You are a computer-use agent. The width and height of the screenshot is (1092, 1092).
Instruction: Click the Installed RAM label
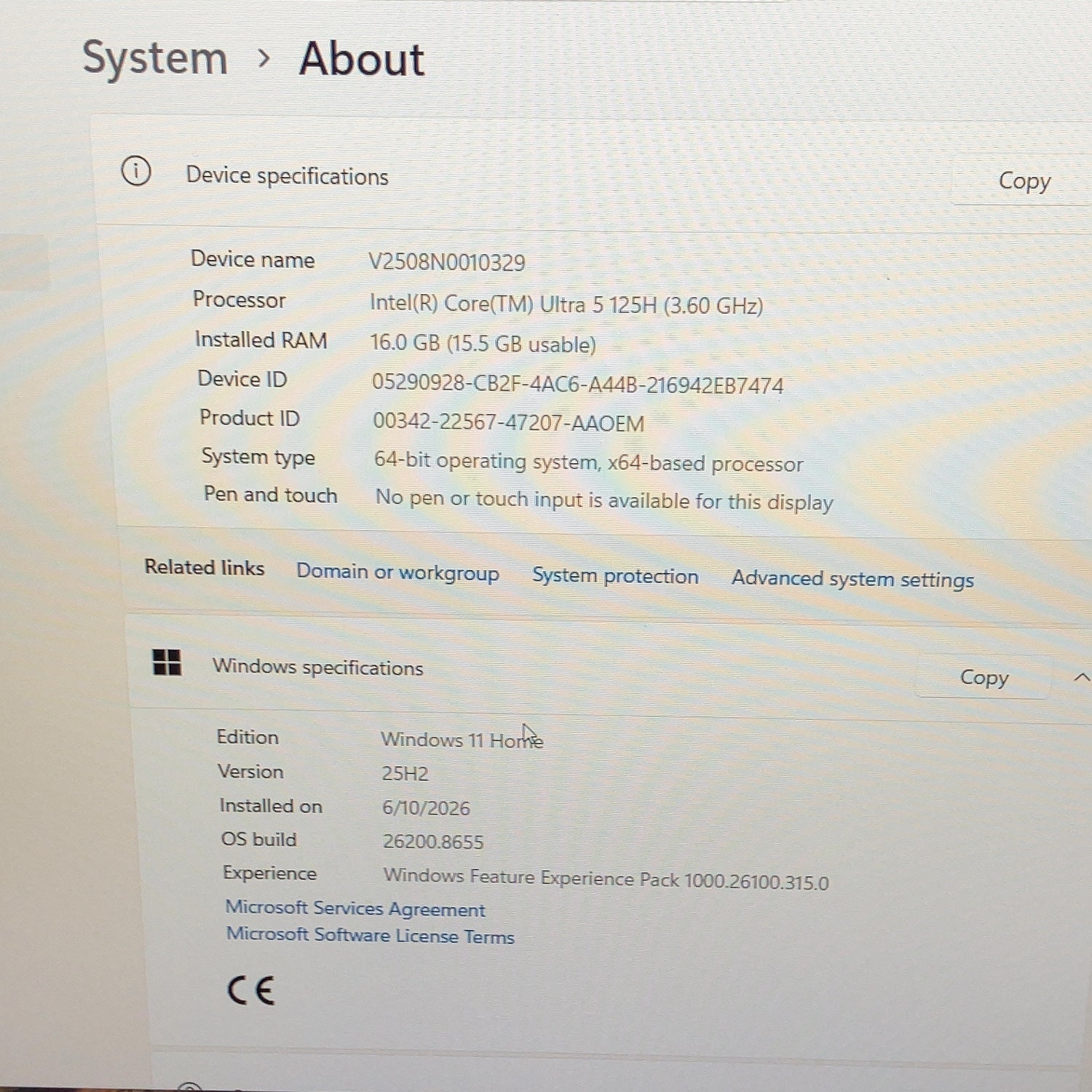261,340
